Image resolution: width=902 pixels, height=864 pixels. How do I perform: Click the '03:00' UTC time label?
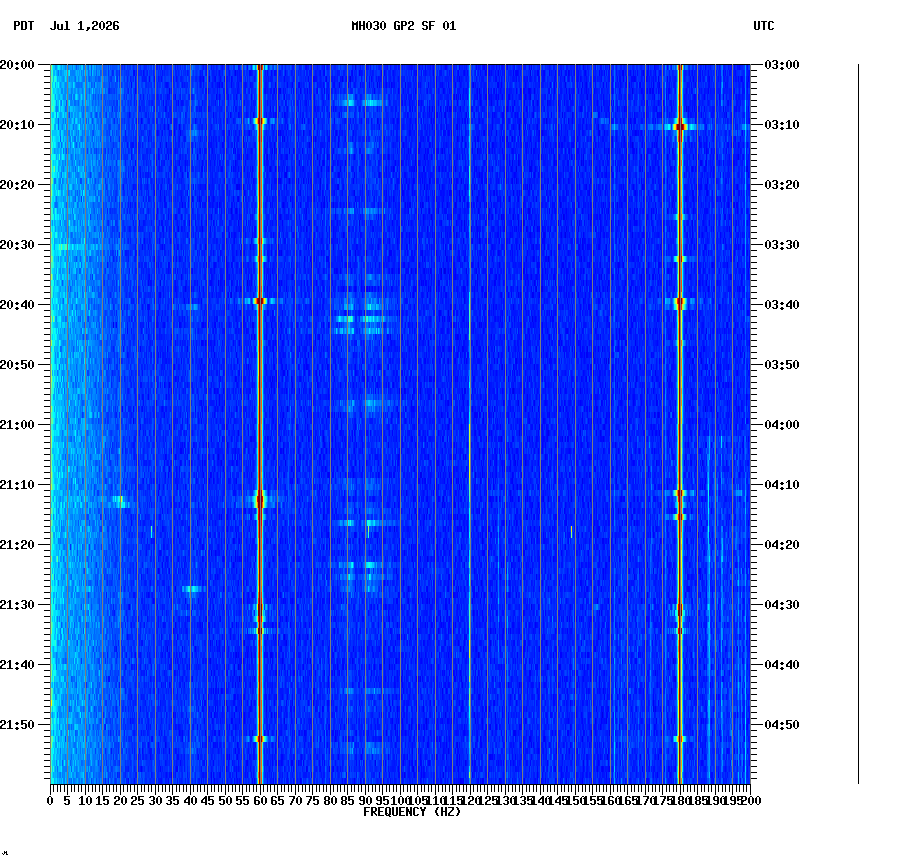[x=782, y=65]
